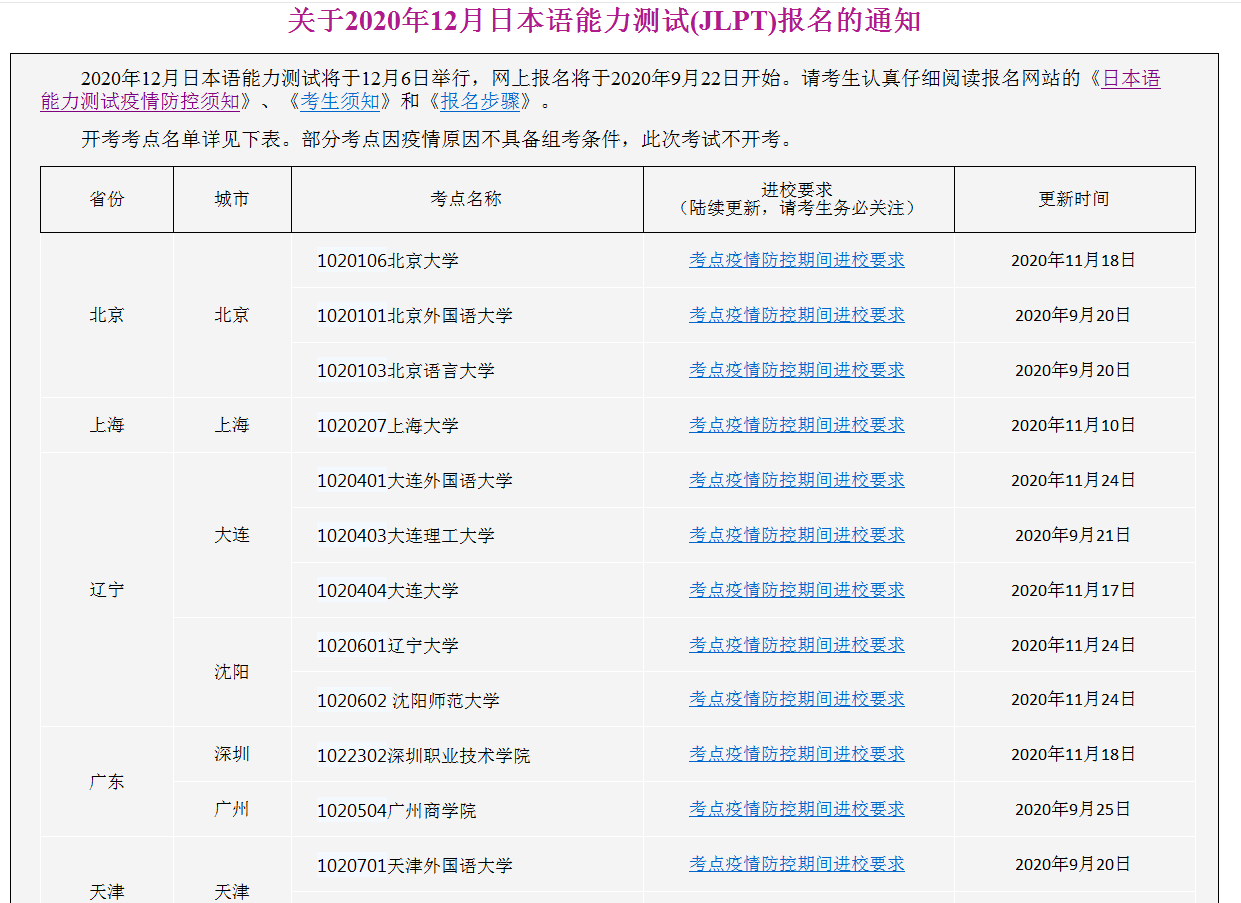1241x903 pixels.
Task: Select the 1020106北京大学 test site cell
Action: [388, 261]
